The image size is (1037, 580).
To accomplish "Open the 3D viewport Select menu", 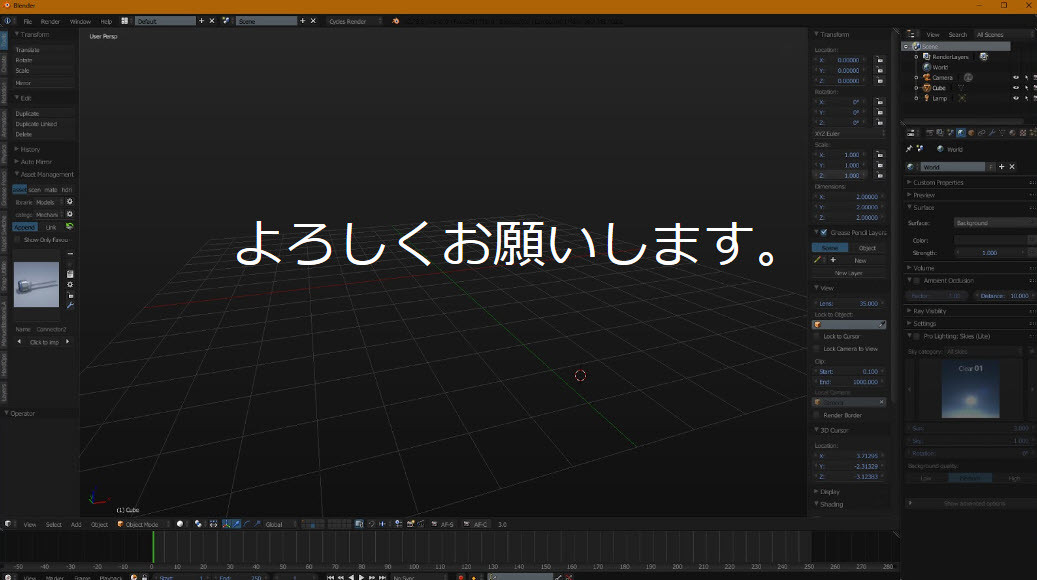I will (x=54, y=524).
